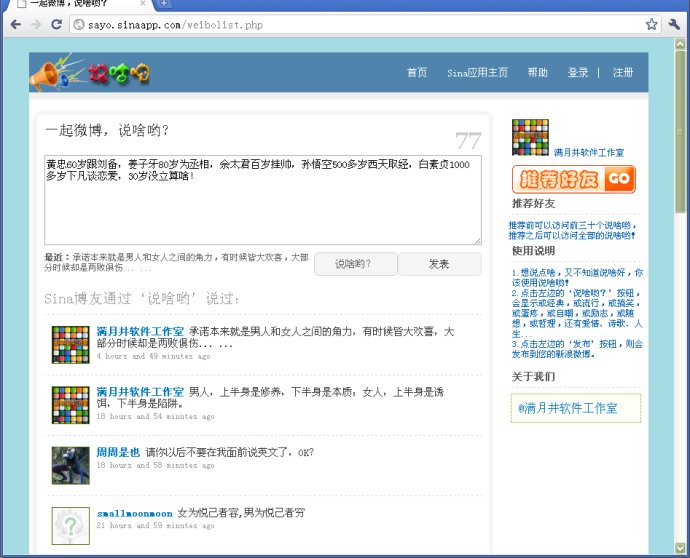Click the 关于我们 sidebar heading
The width and height of the screenshot is (690, 558).
[533, 377]
